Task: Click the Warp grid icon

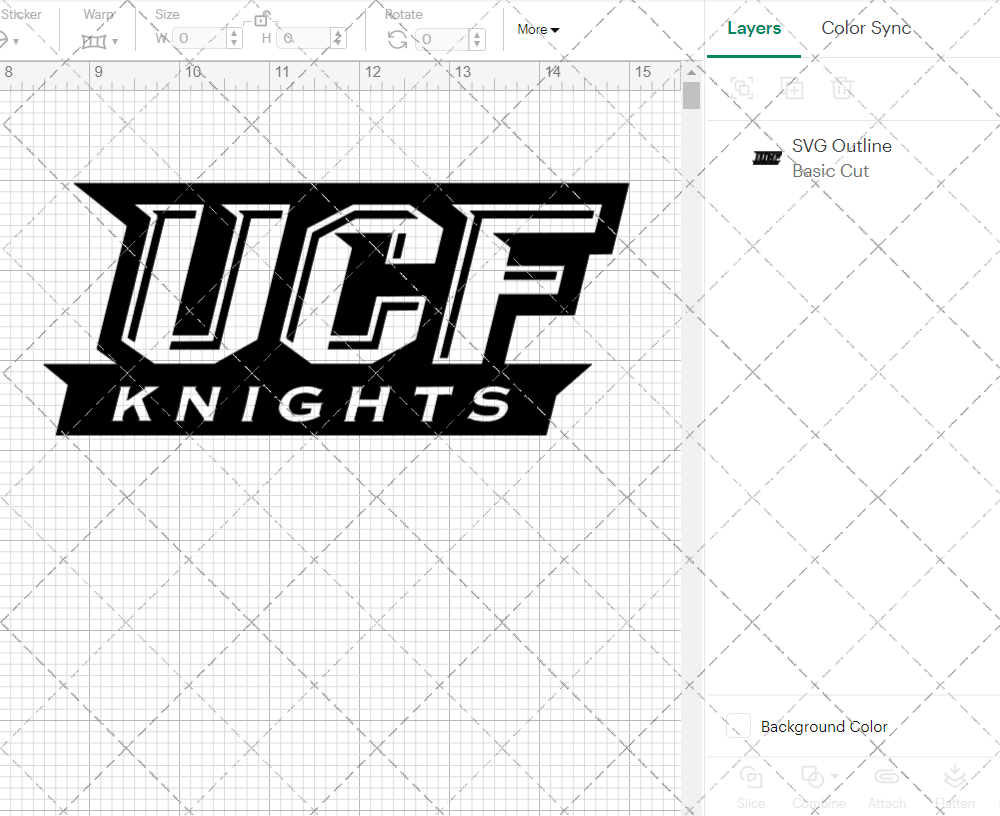Action: coord(94,41)
